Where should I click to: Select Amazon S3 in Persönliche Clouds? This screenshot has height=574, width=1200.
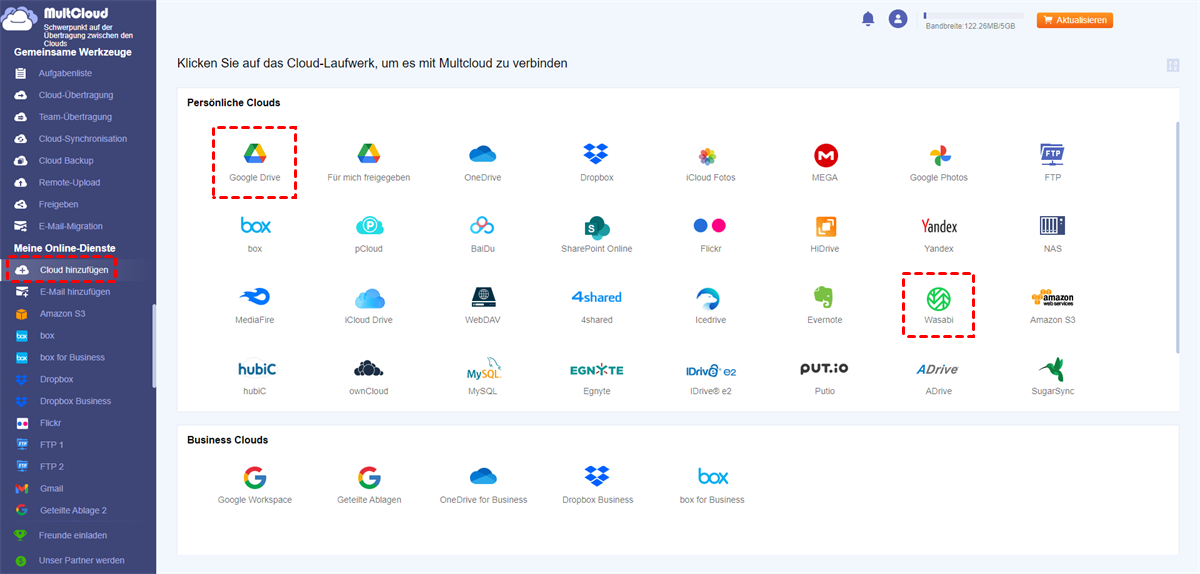pos(1052,297)
